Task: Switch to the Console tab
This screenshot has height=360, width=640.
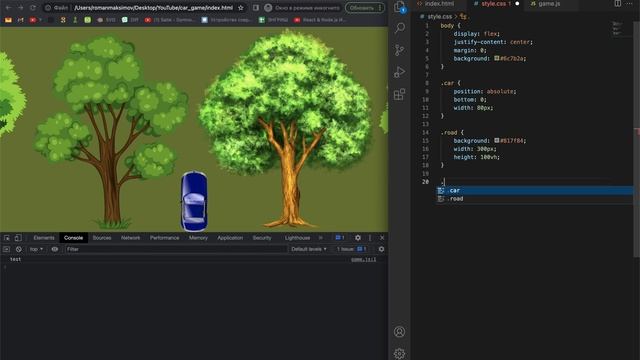Action: (73, 238)
